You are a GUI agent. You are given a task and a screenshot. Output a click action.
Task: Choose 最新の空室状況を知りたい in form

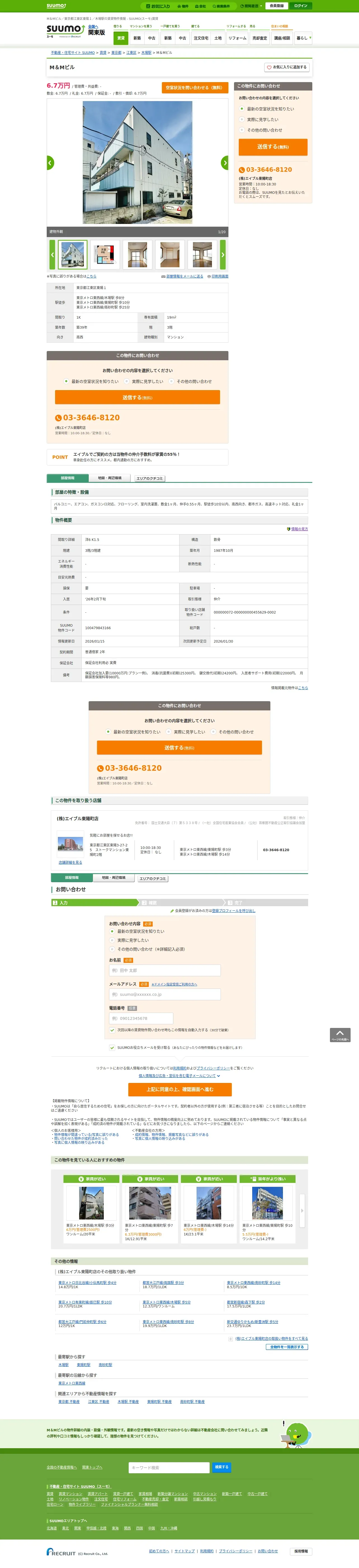point(112,931)
